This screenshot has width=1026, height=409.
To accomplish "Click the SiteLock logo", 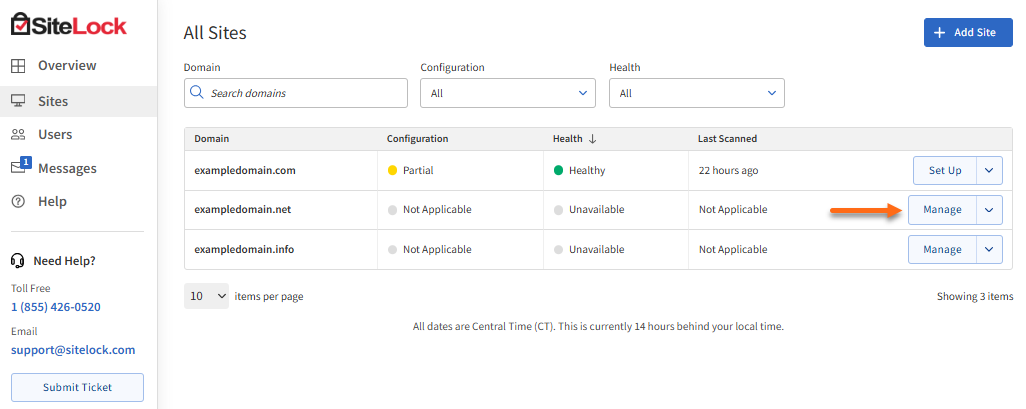I will click(69, 25).
